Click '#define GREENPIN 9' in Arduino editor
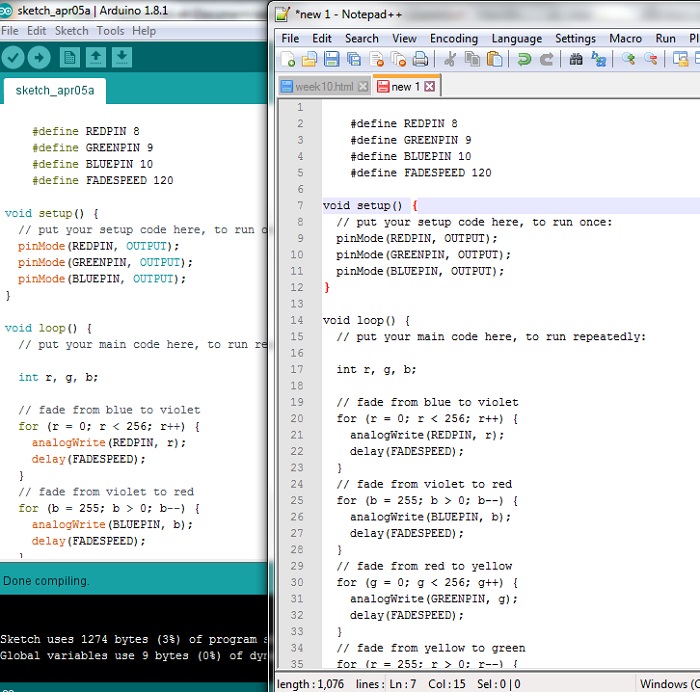This screenshot has width=700, height=692. click(x=92, y=147)
